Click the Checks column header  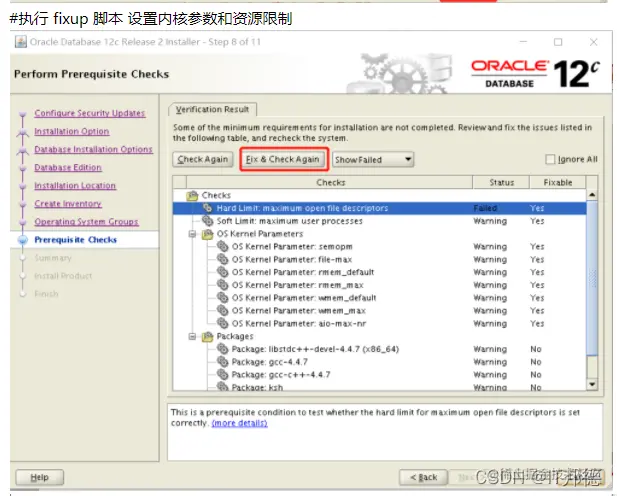[x=330, y=182]
